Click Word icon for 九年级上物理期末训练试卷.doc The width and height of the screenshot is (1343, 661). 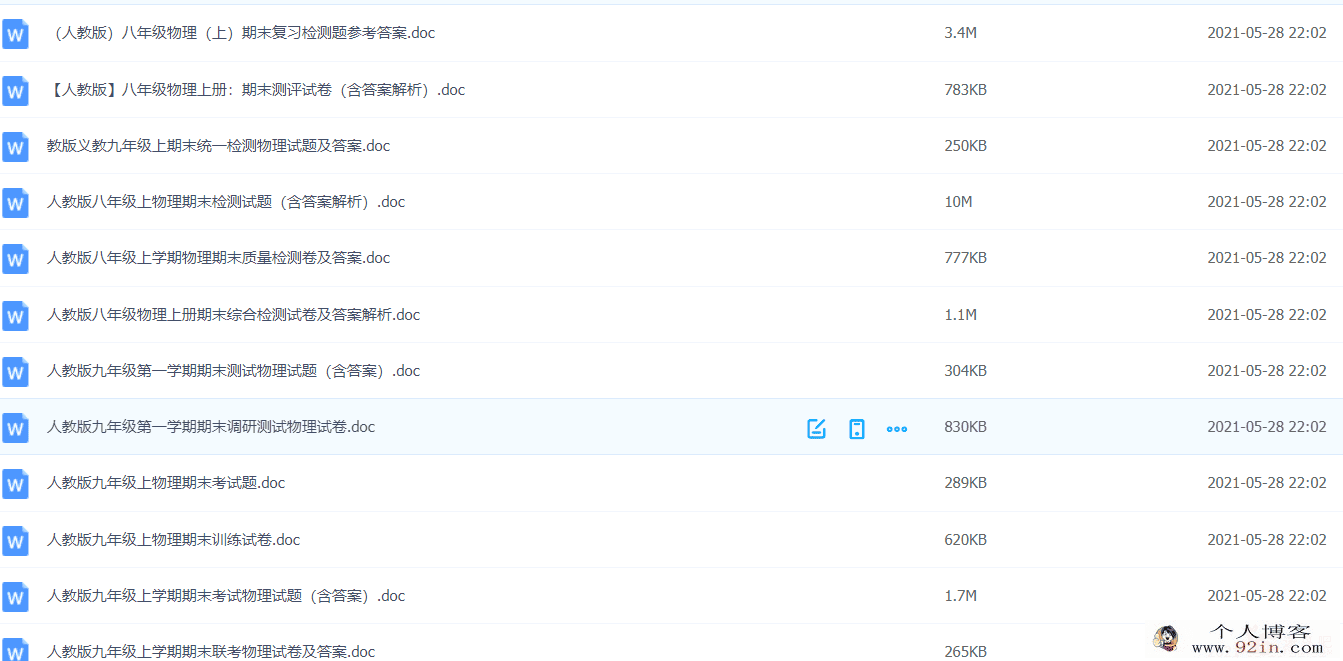(x=15, y=540)
